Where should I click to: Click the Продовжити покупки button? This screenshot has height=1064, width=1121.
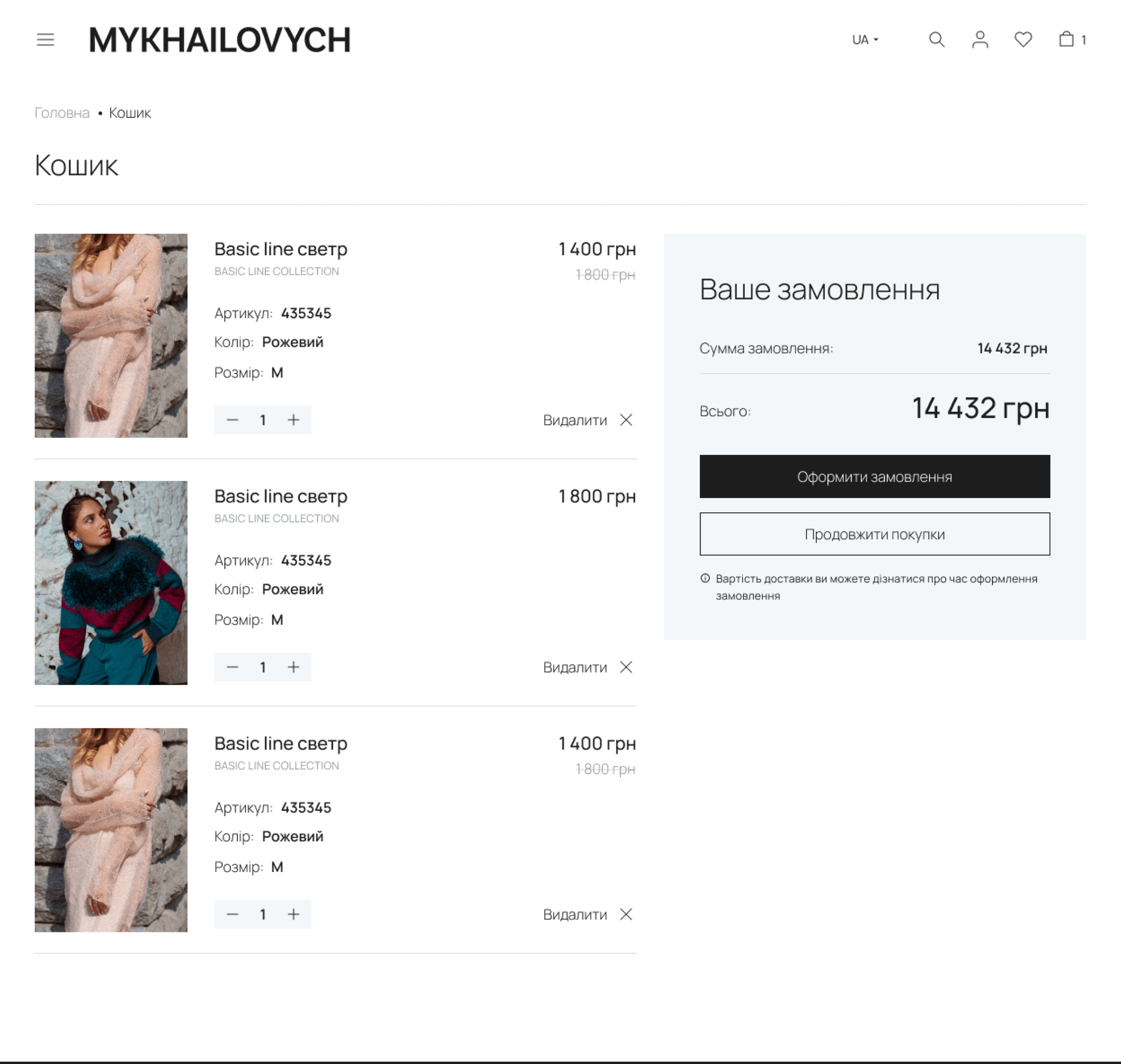(874, 534)
